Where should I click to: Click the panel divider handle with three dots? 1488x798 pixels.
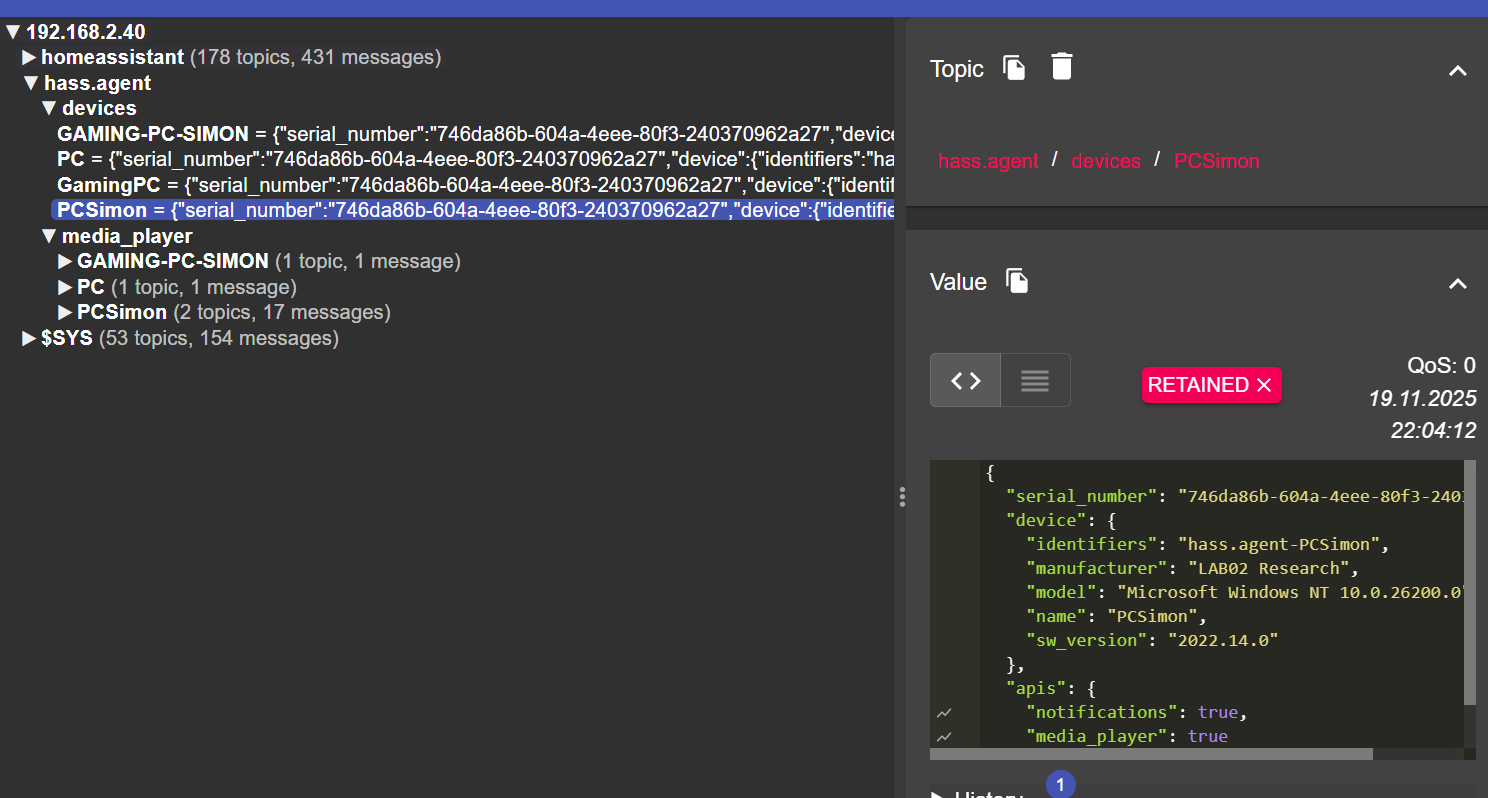(902, 497)
